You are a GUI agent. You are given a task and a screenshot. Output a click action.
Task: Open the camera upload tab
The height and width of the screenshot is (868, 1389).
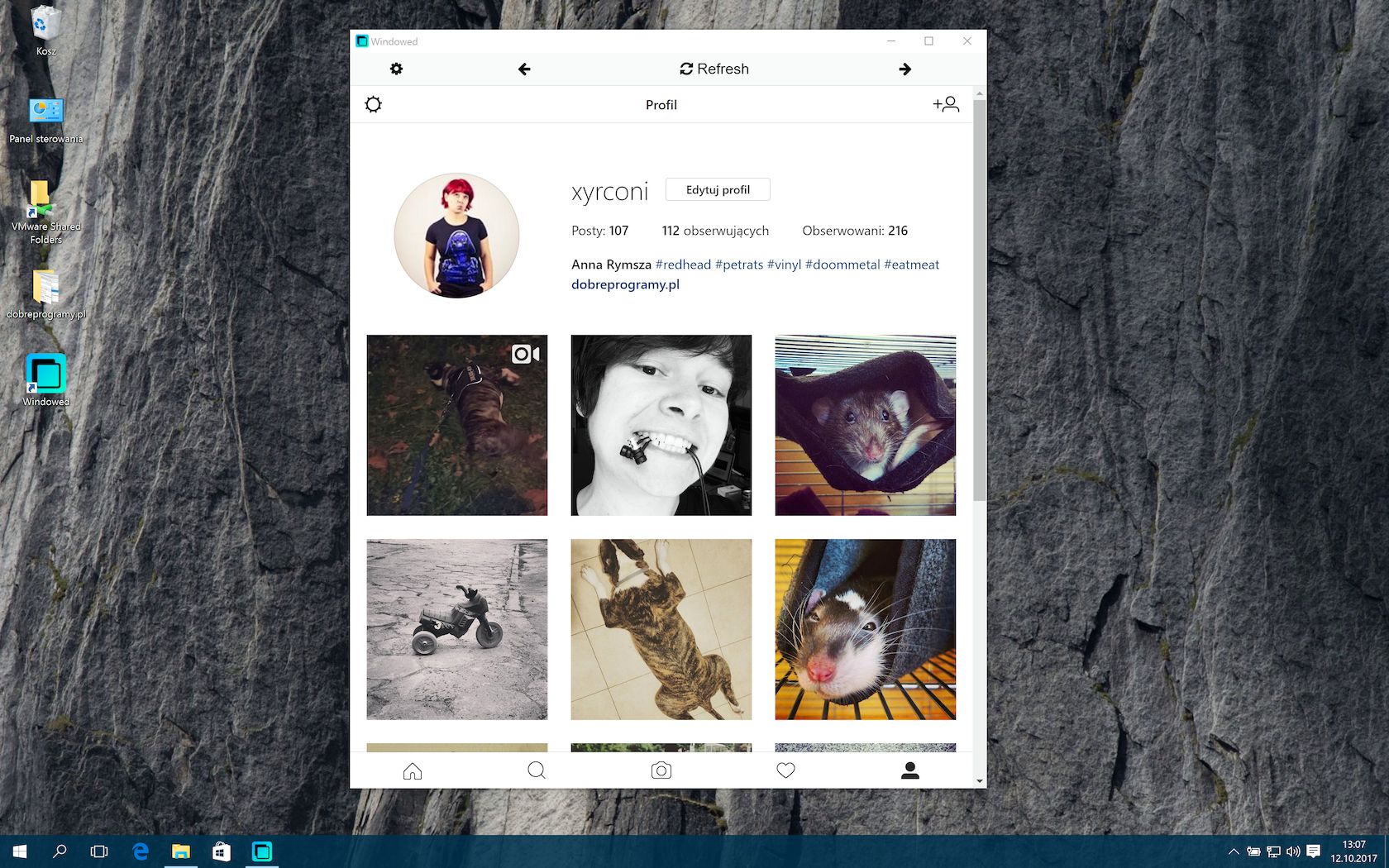pyautogui.click(x=661, y=770)
